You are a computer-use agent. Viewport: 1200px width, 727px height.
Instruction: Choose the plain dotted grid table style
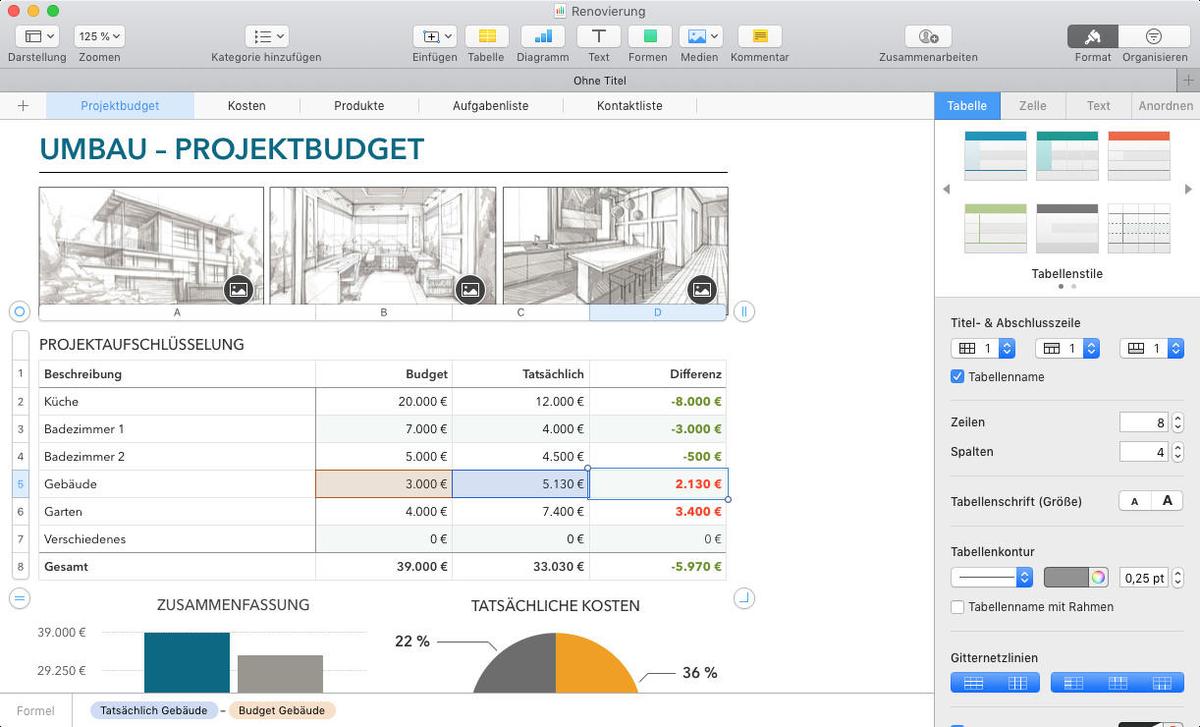point(1139,228)
